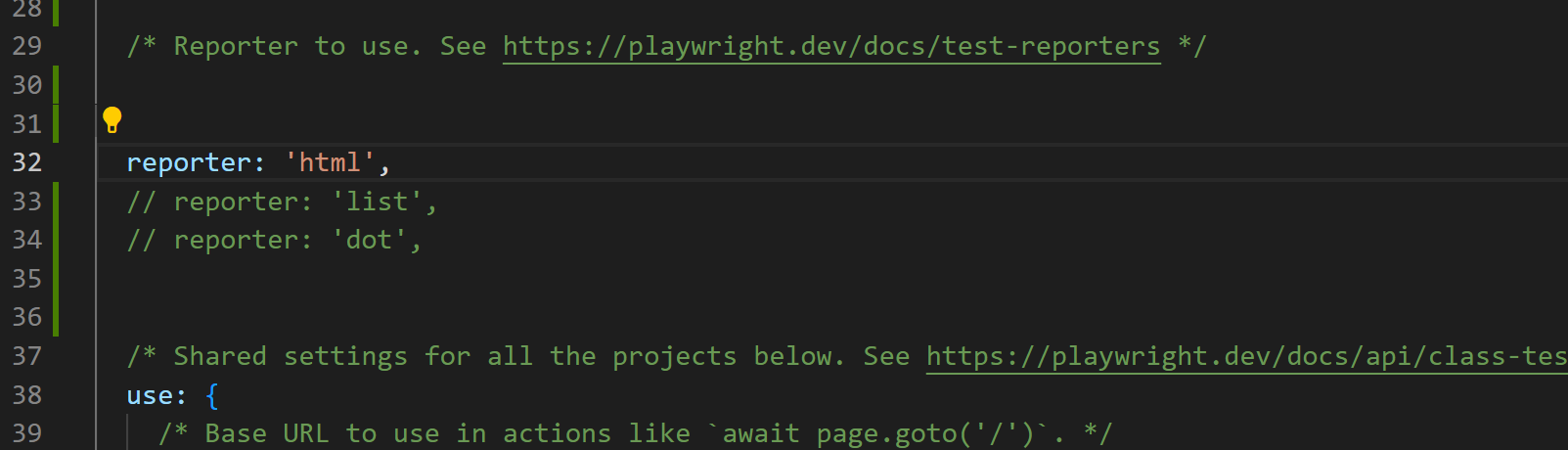This screenshot has width=1568, height=450.
Task: Click the reporter property on line 32
Action: click(189, 162)
